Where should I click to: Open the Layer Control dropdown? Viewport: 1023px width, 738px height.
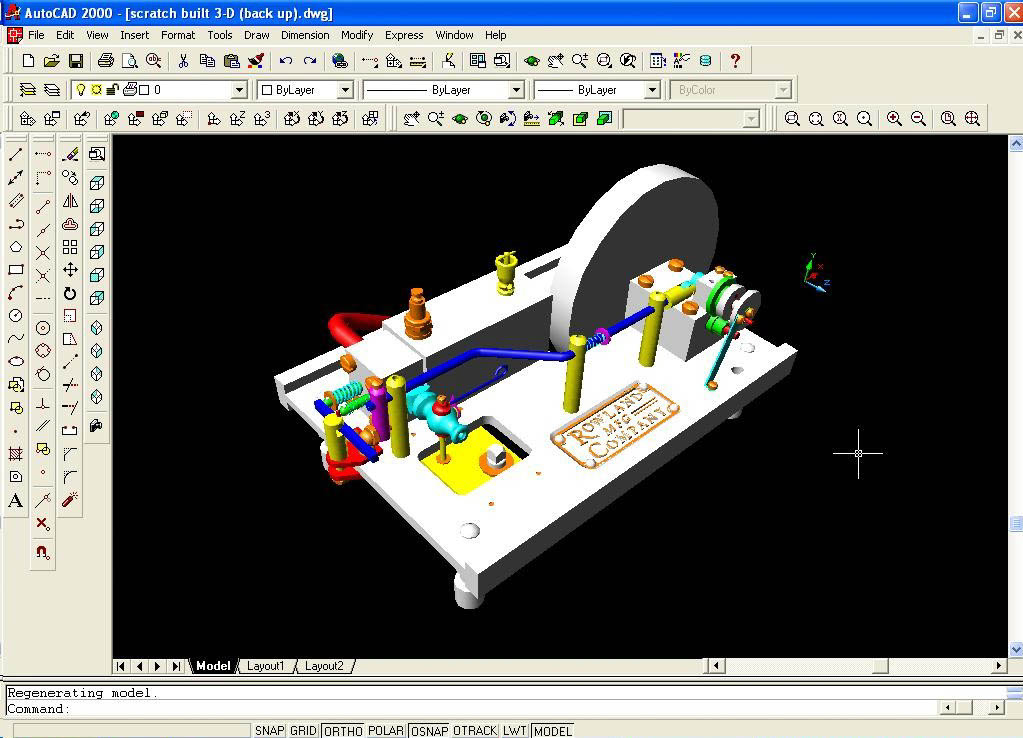238,89
